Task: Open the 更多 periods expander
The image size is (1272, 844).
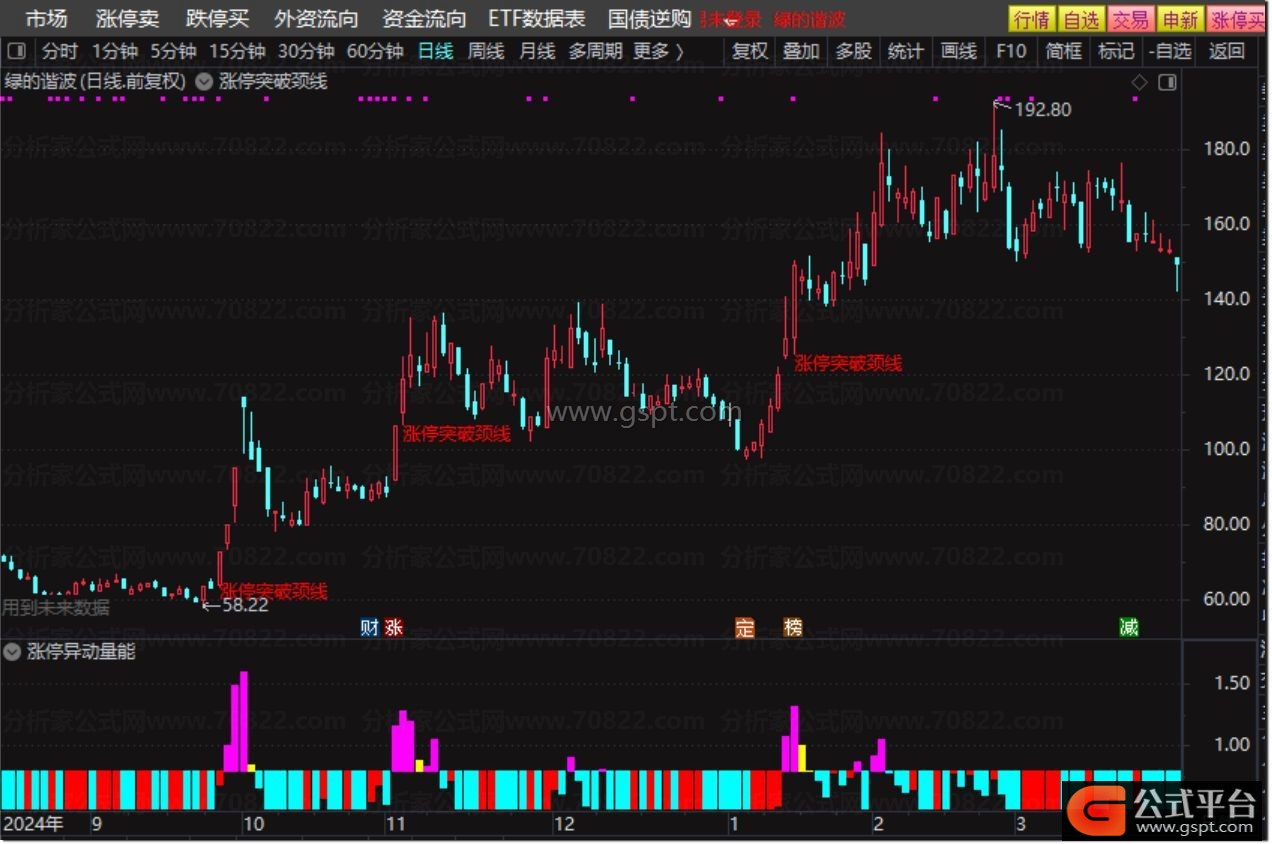Action: coord(659,51)
